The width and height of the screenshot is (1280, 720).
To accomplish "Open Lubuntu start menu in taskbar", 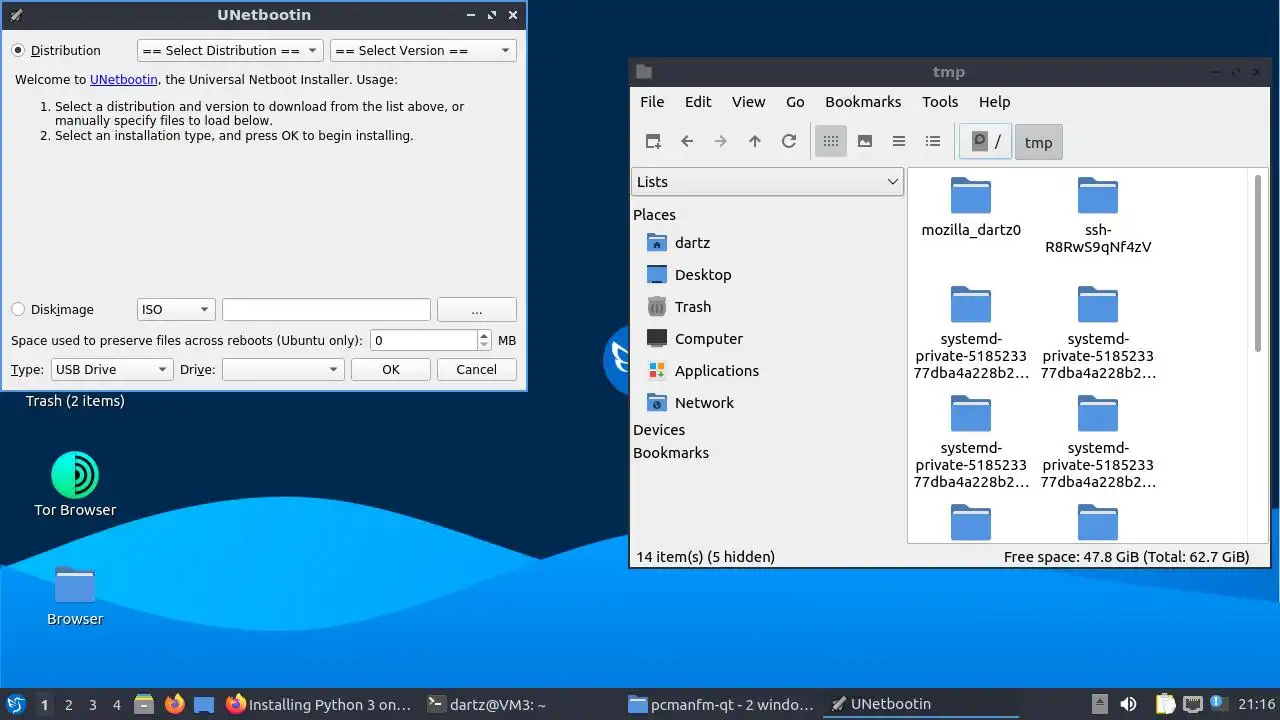I will (x=16, y=705).
